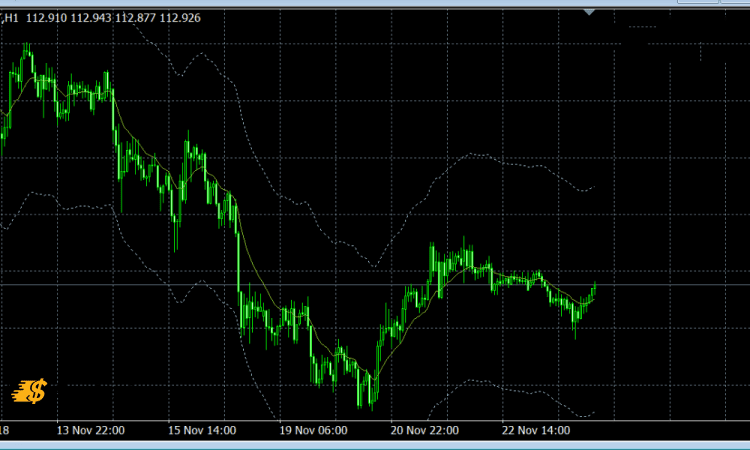
Task: Click the 19 Nov 06:00 time axis label
Action: tap(313, 430)
